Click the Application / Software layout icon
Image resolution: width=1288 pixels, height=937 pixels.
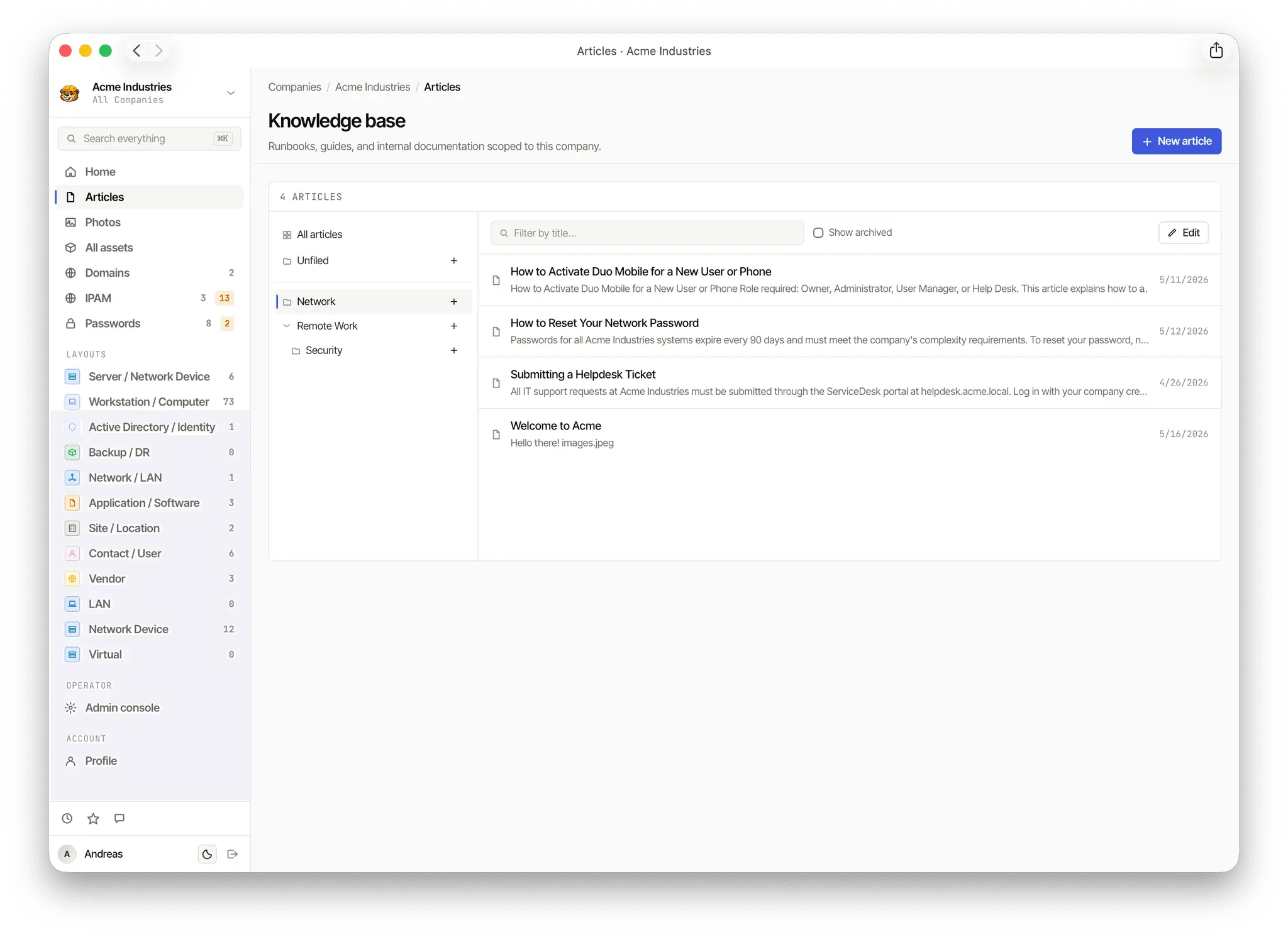pos(72,502)
